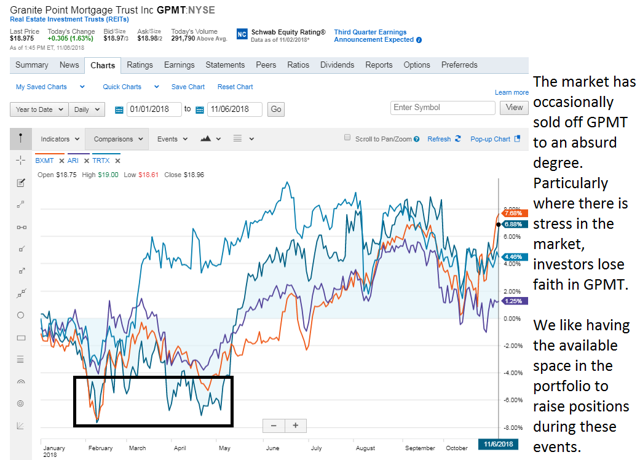Click the Enter Symbol input field
The width and height of the screenshot is (640, 460).
(442, 108)
